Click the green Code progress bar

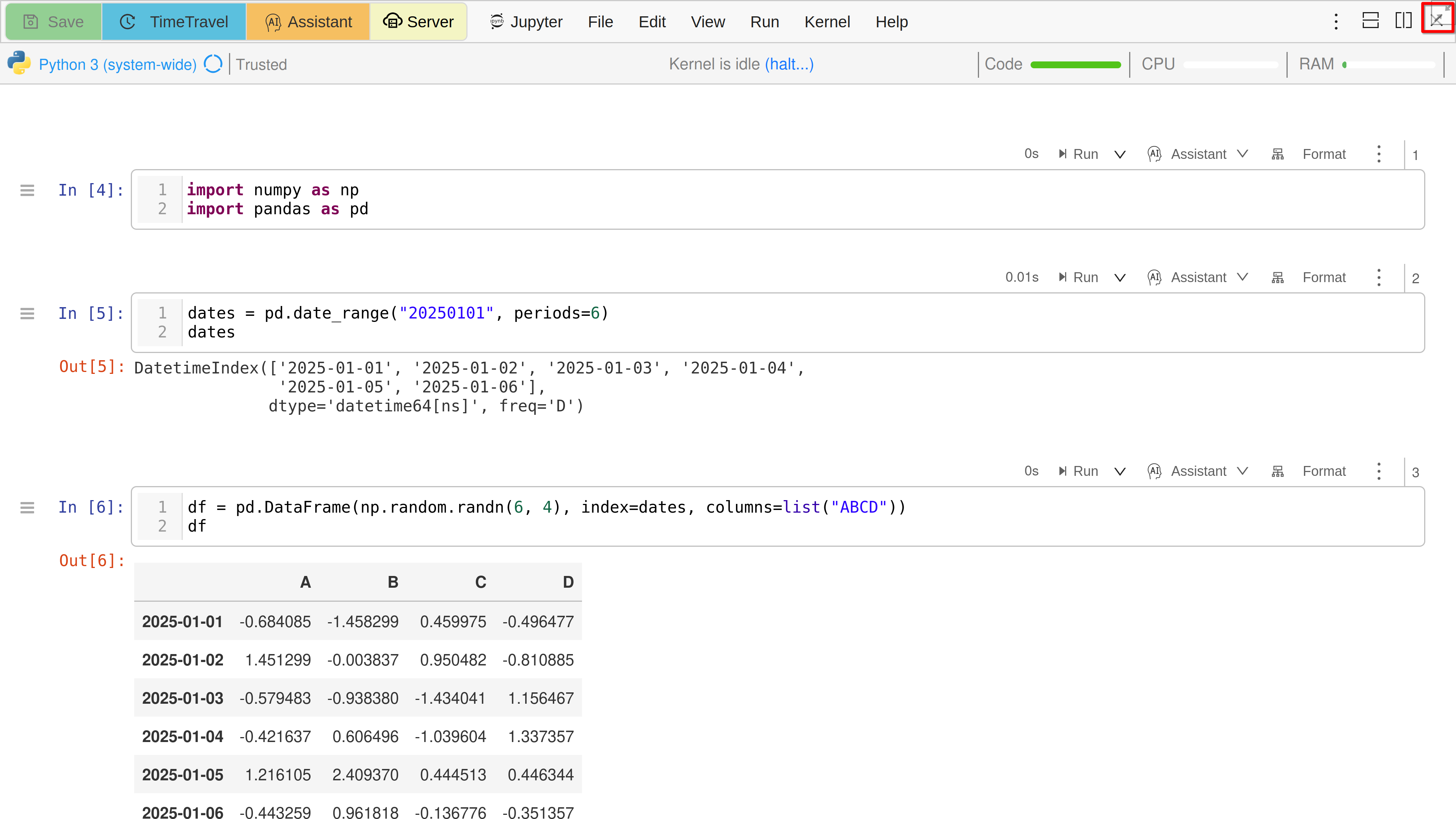coord(1075,64)
